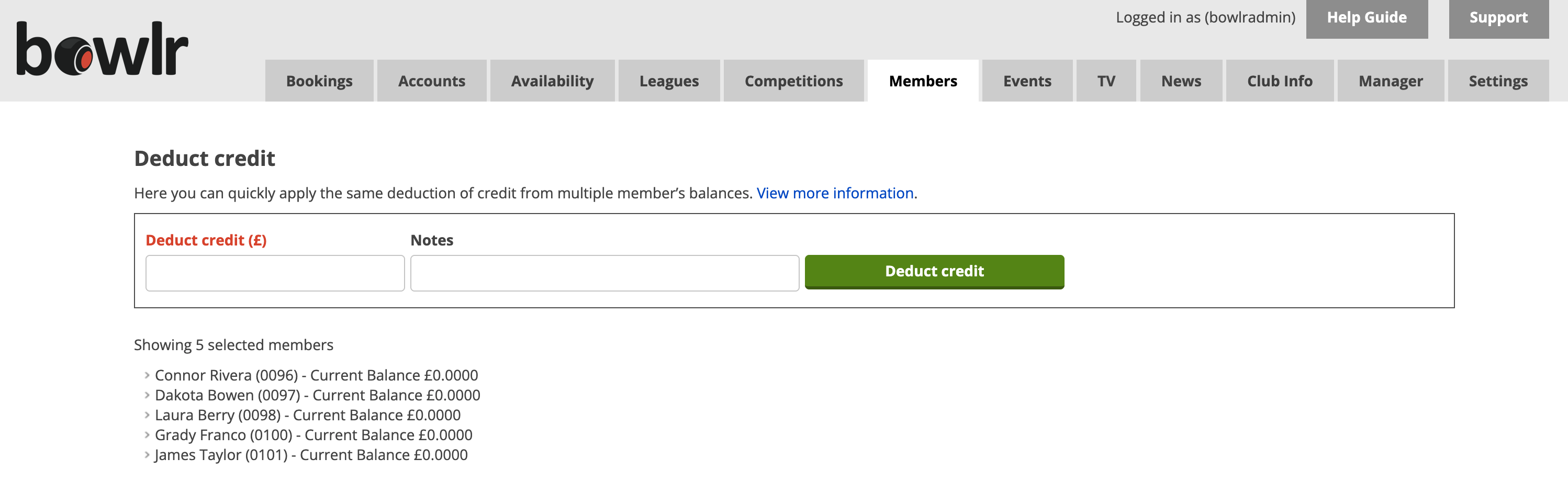
Task: Open the Manager section
Action: (x=1390, y=81)
